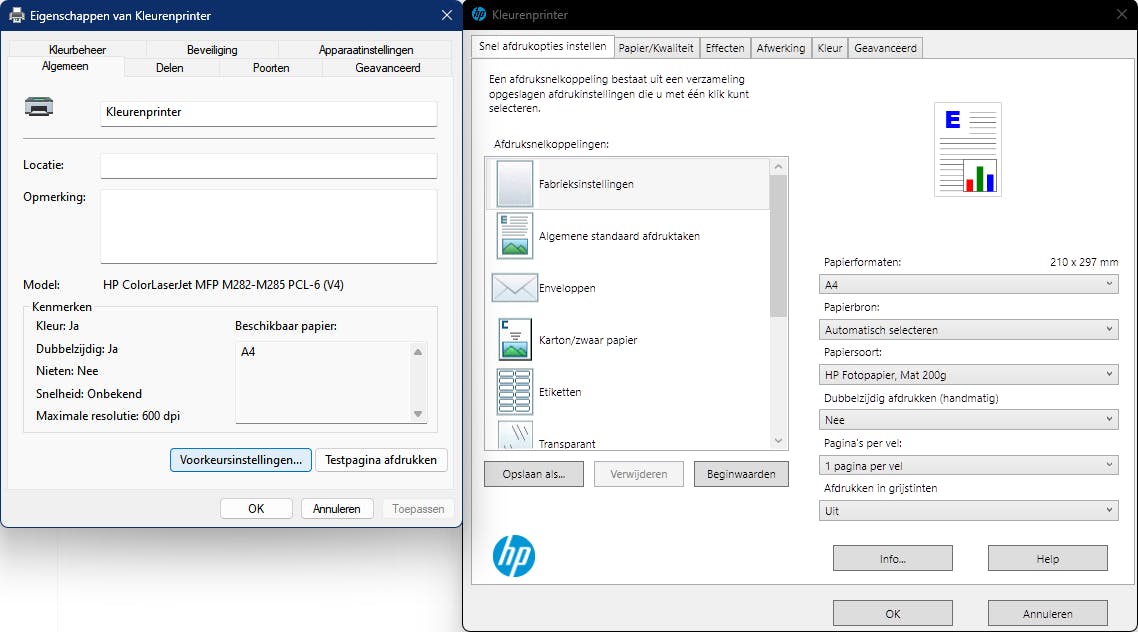The image size is (1138, 632).
Task: Switch to the Papier/Kwaliteit tab
Action: click(655, 47)
